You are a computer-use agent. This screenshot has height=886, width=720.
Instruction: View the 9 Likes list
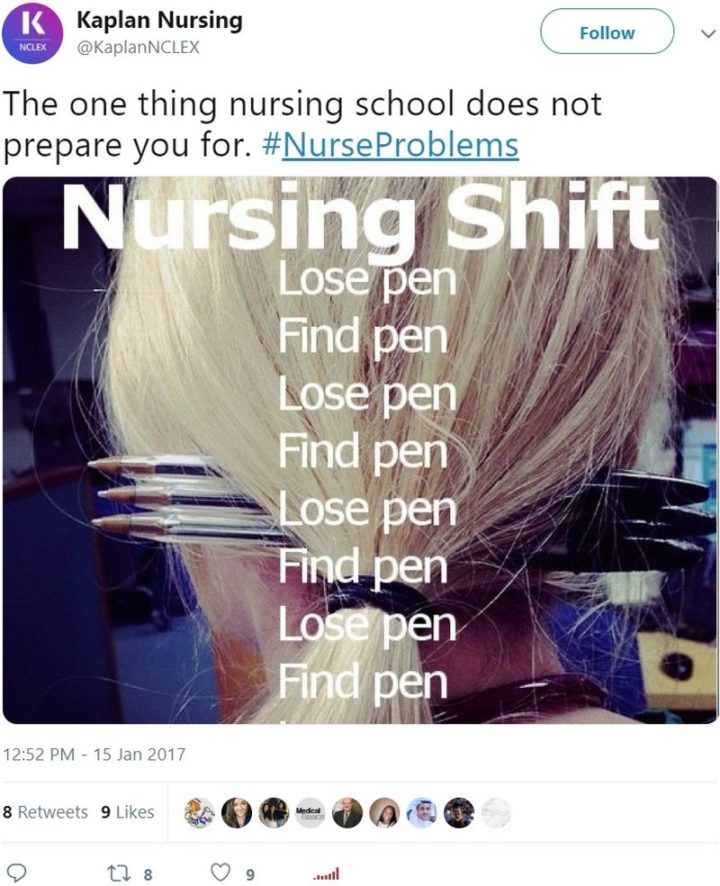pos(128,812)
